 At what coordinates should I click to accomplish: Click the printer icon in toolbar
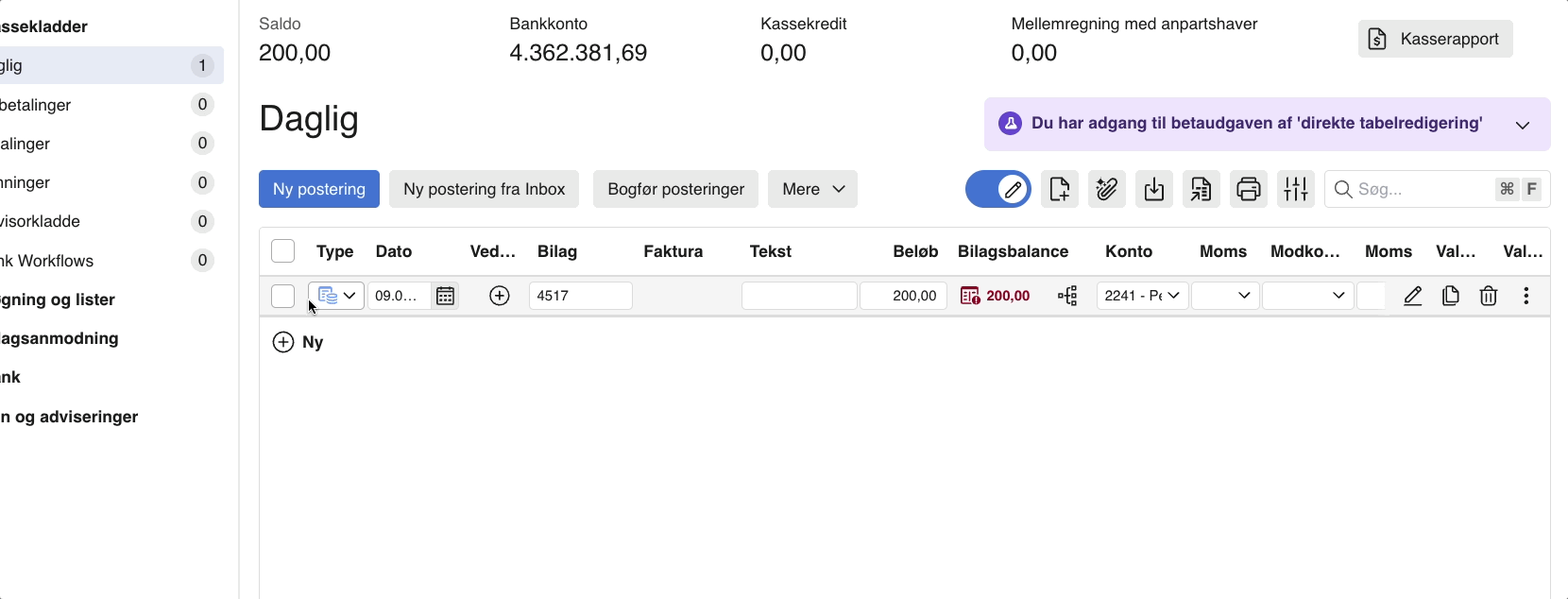coord(1248,189)
